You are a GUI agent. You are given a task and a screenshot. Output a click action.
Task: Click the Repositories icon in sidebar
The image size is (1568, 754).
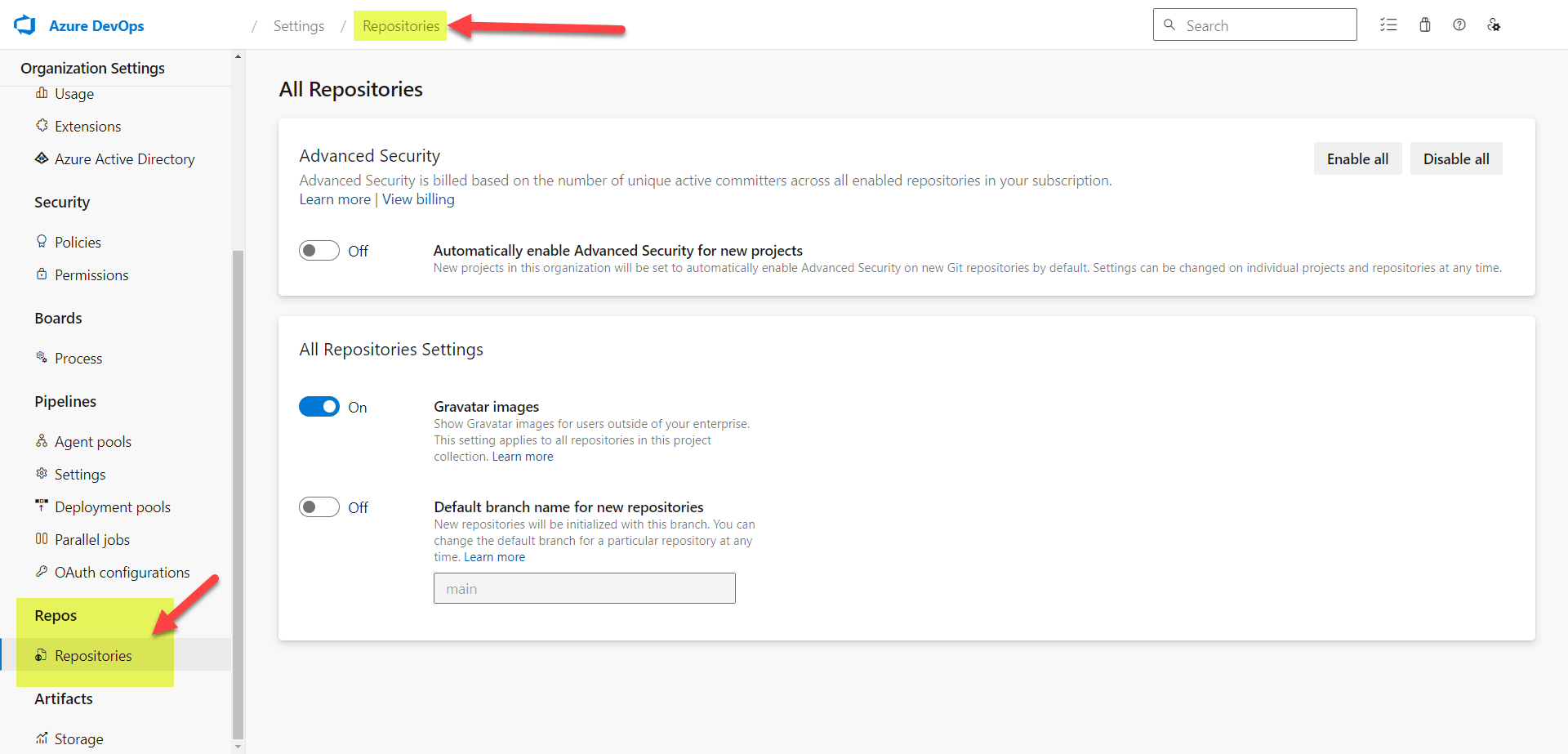pos(42,655)
